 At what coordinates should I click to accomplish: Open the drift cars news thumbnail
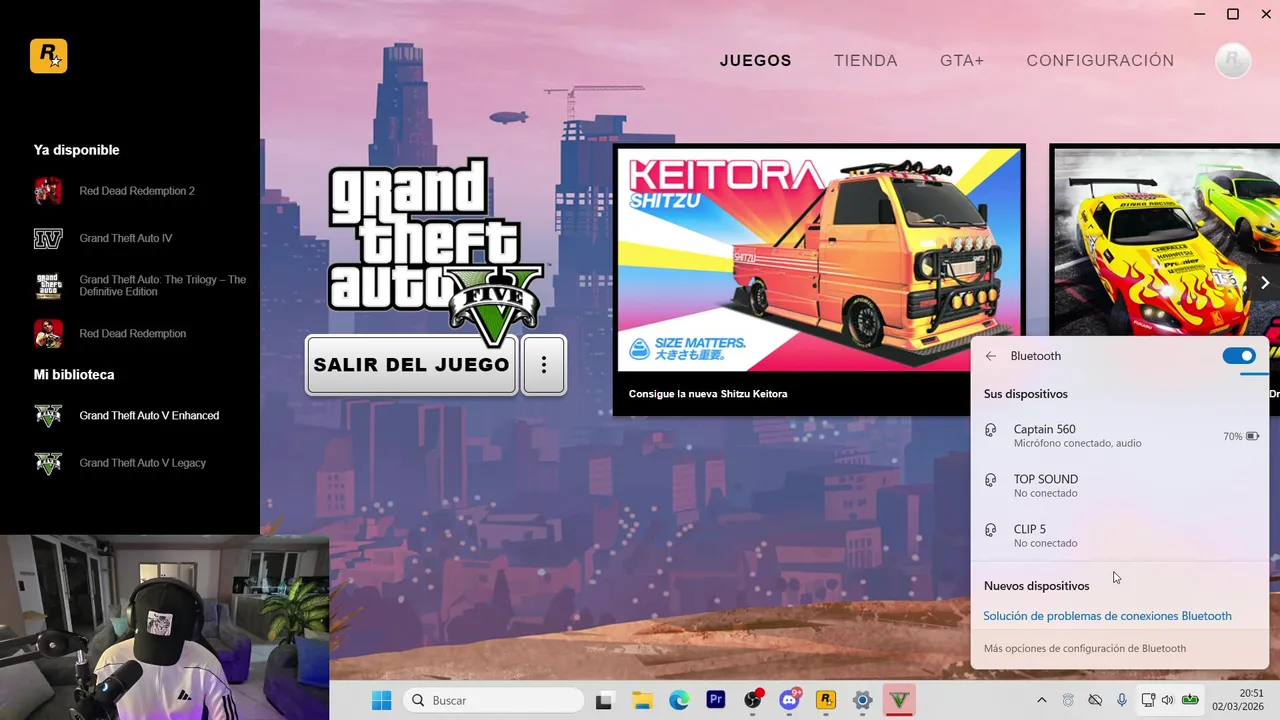point(1166,242)
